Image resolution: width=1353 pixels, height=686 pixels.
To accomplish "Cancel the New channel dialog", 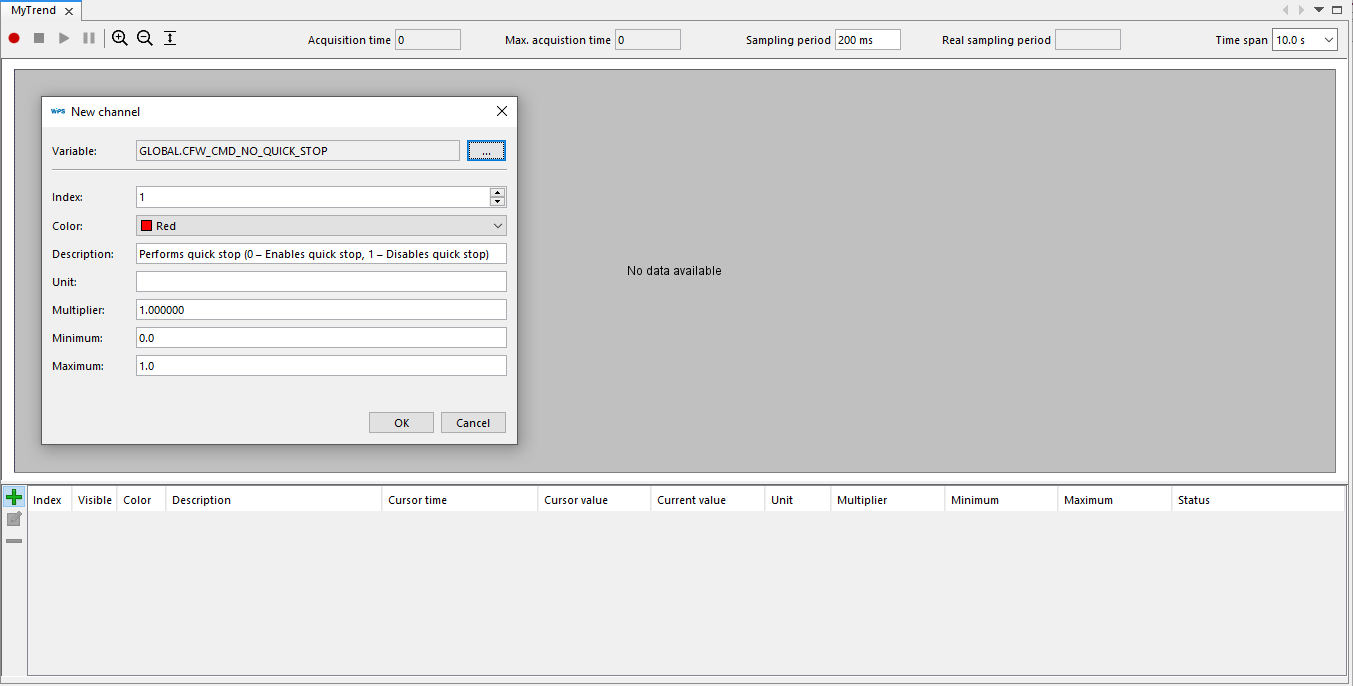I will (x=473, y=422).
